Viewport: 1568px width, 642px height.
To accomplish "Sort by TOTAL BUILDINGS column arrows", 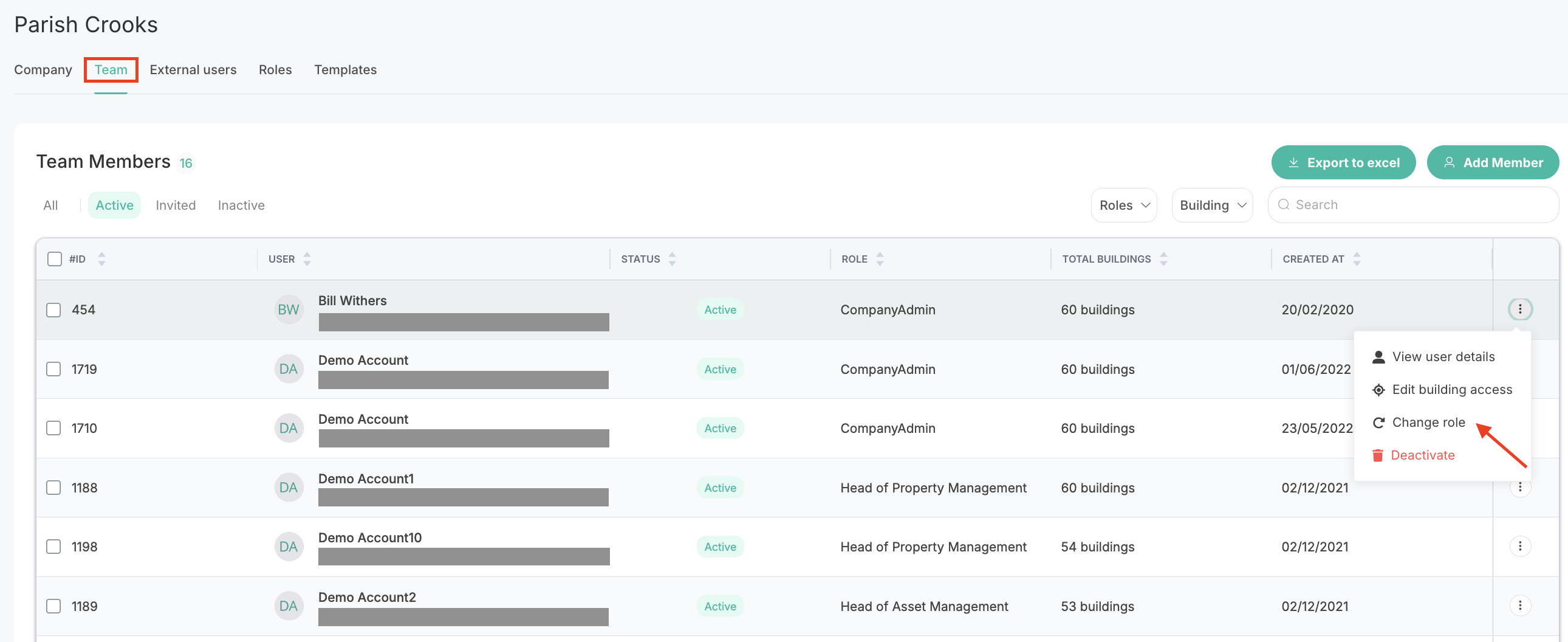I will [1163, 259].
